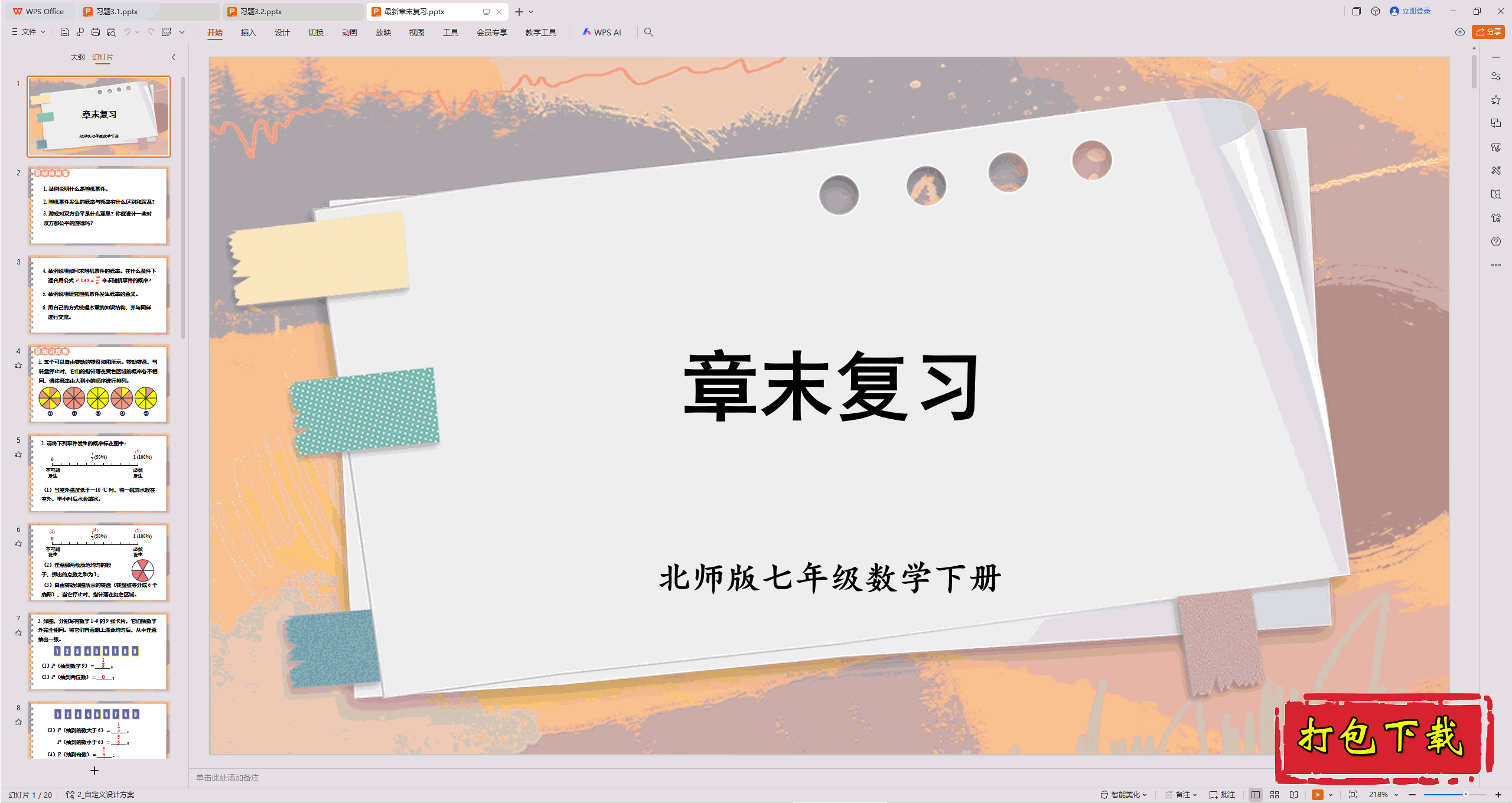Image resolution: width=1512 pixels, height=803 pixels.
Task: Click the Export to PDF icon
Action: click(80, 32)
